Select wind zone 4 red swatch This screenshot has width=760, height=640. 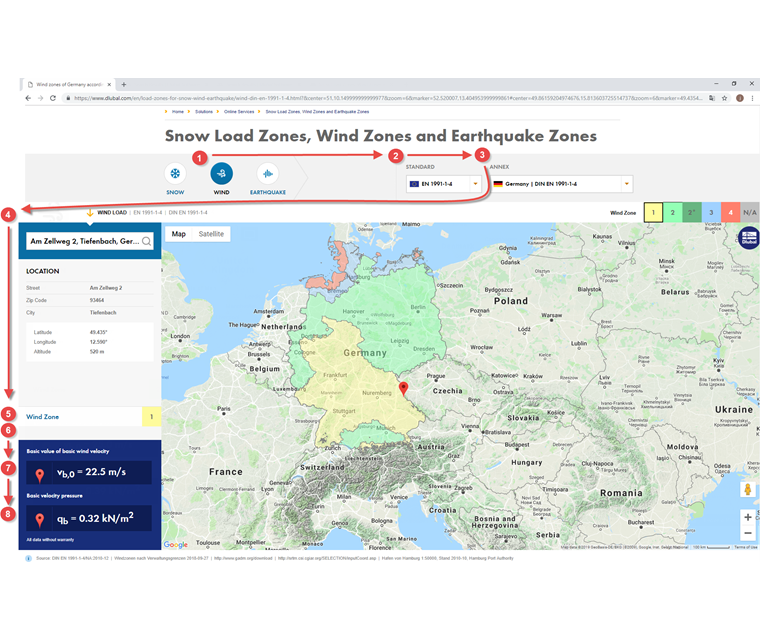click(730, 212)
